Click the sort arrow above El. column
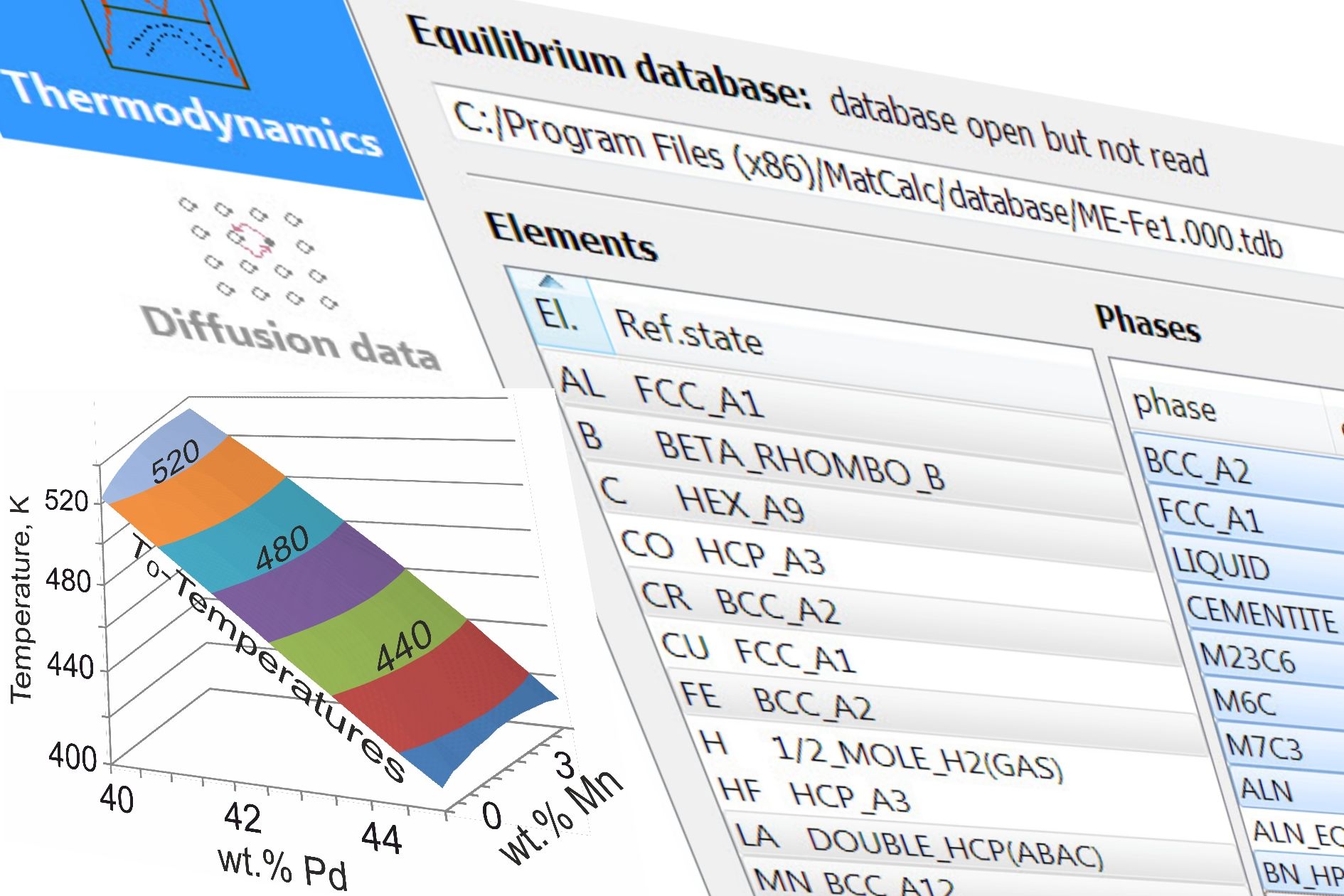 (x=549, y=283)
